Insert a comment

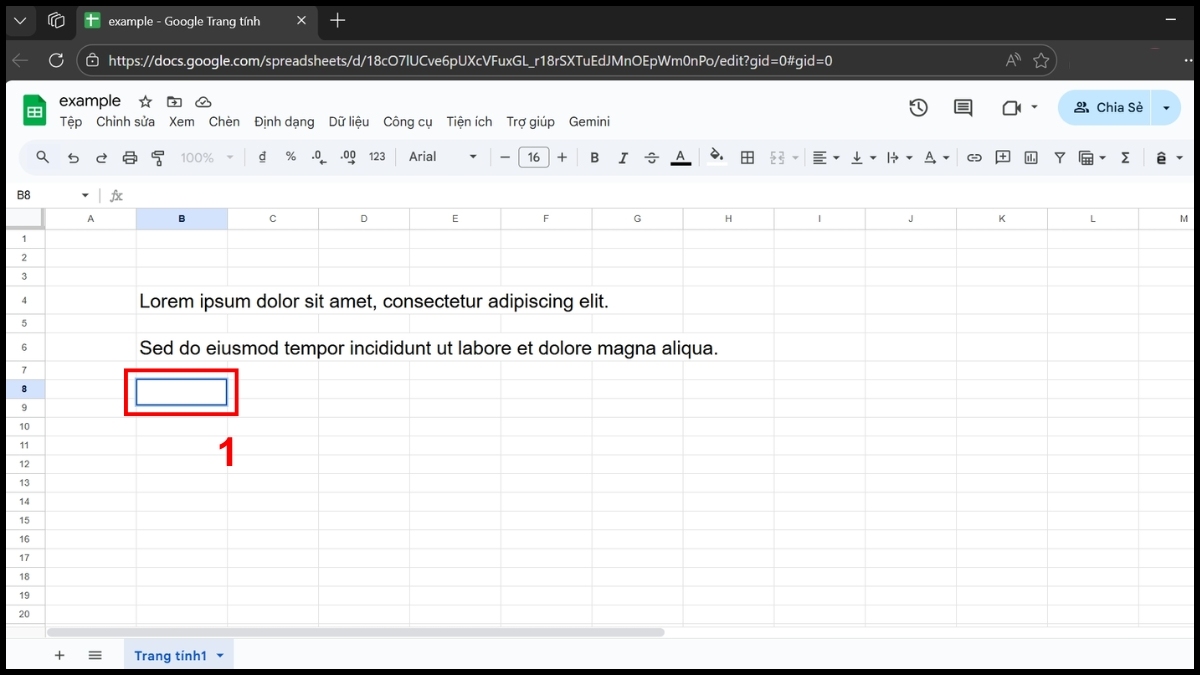point(1002,157)
